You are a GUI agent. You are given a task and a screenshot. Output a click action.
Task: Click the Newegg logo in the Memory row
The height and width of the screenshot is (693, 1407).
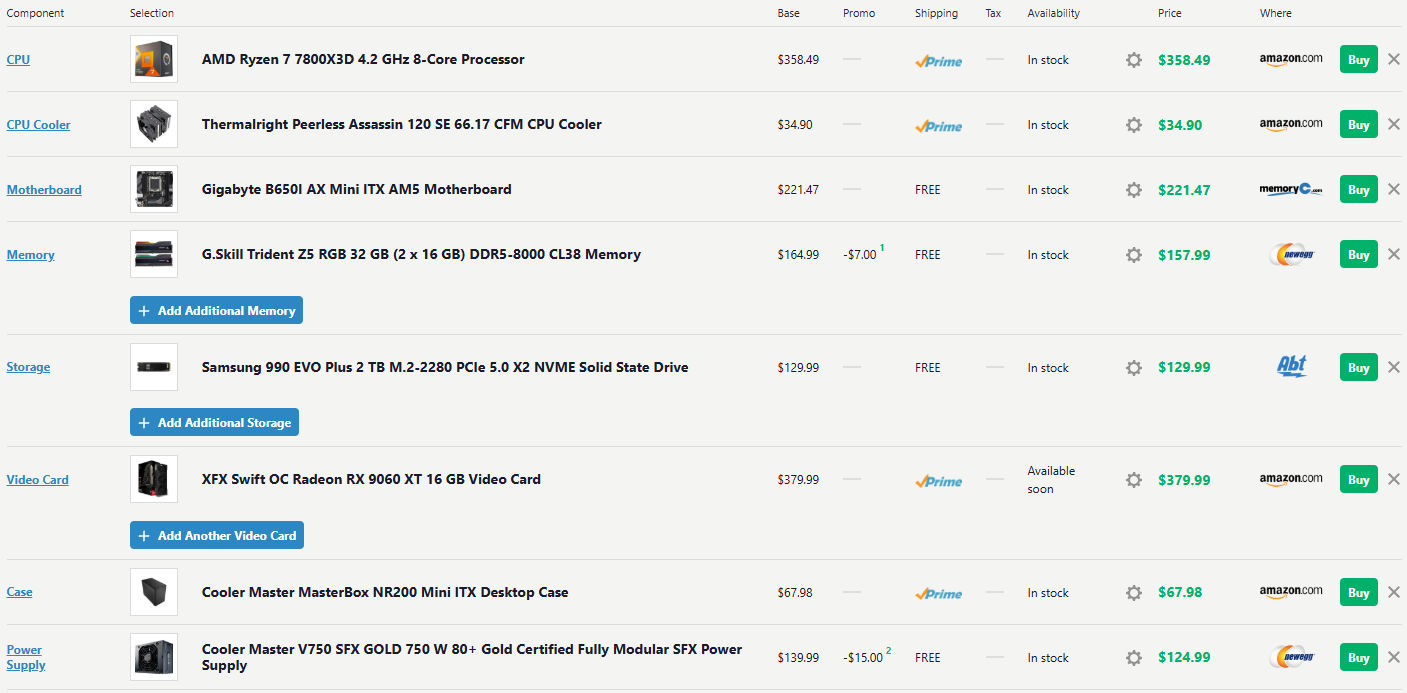(1291, 255)
